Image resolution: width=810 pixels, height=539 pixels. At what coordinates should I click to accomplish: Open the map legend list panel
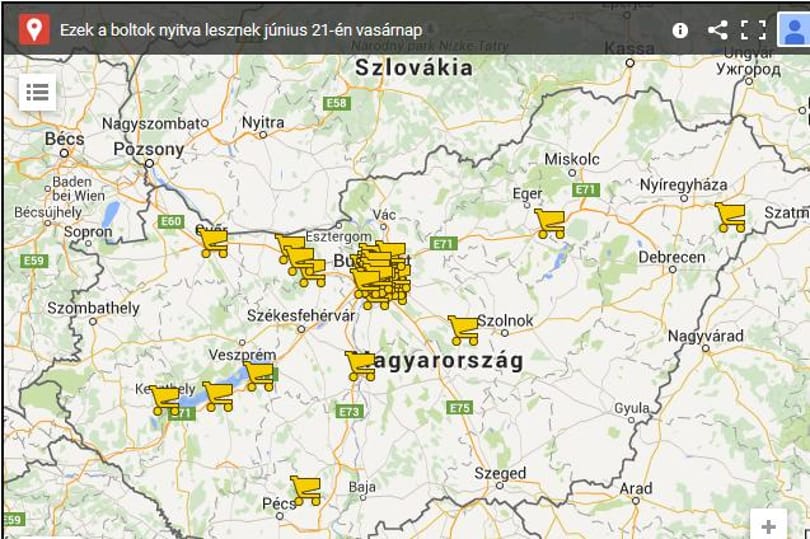pyautogui.click(x=38, y=93)
